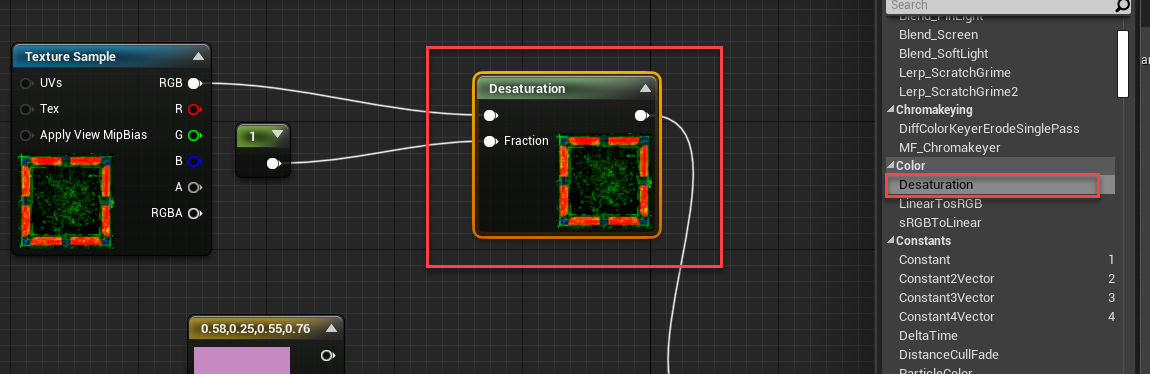Click the pink color swatch preview
The width and height of the screenshot is (1150, 374).
[242, 360]
